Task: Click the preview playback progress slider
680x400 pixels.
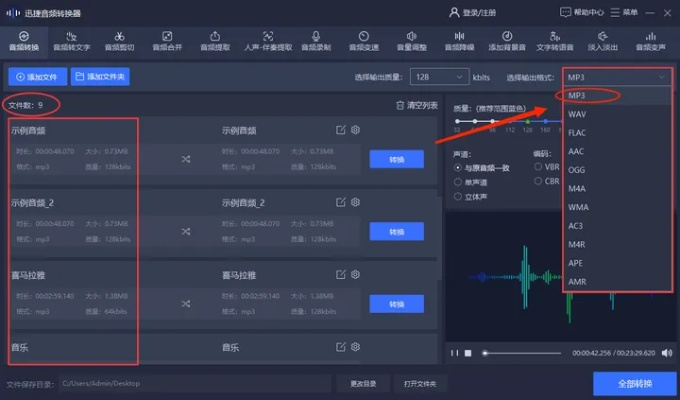Action: 522,353
